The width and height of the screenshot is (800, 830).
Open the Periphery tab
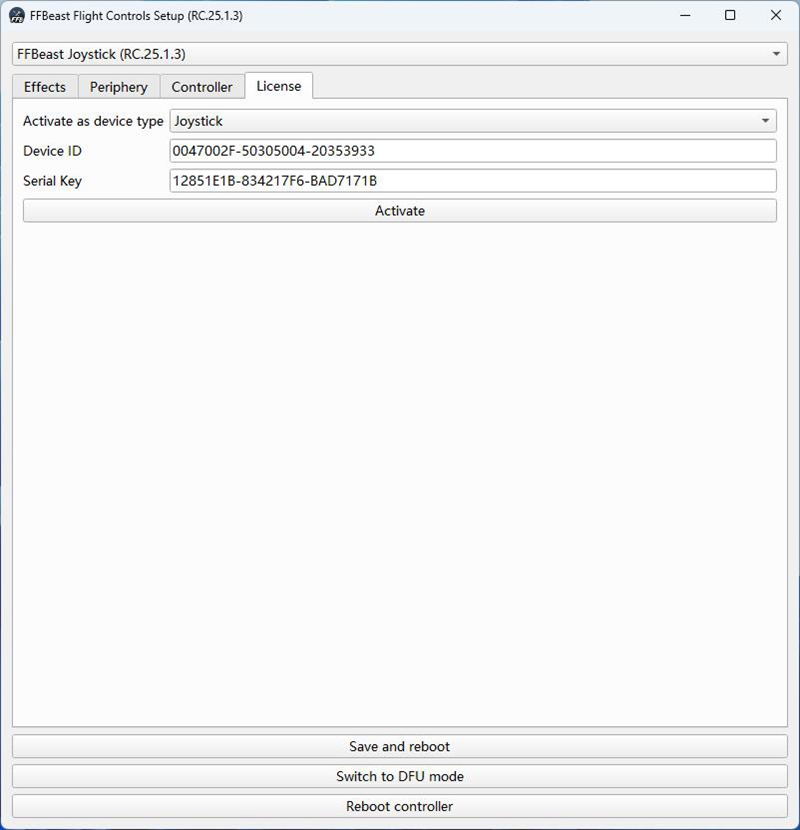tap(118, 87)
